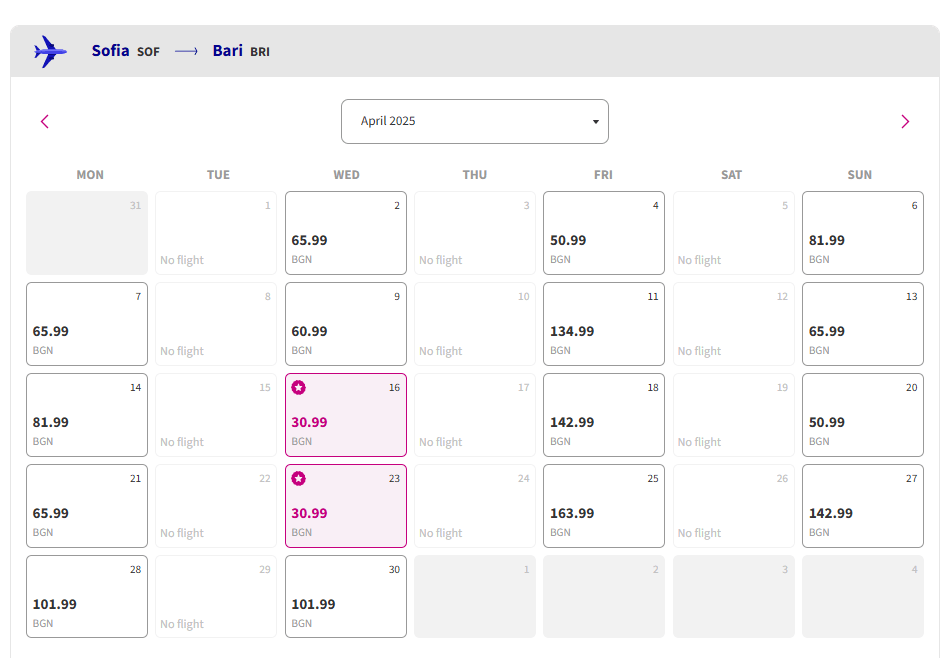944x658 pixels.
Task: Choose the April 11 fare of 134.99 BGN
Action: click(x=604, y=324)
